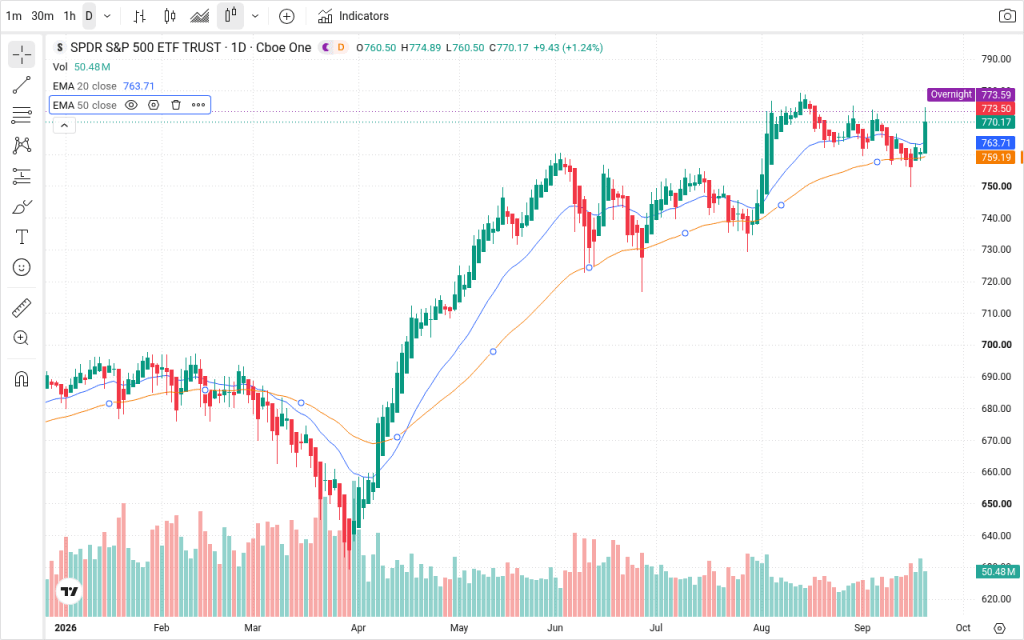Select the text annotation tool
This screenshot has width=1024, height=640.
pos(22,236)
